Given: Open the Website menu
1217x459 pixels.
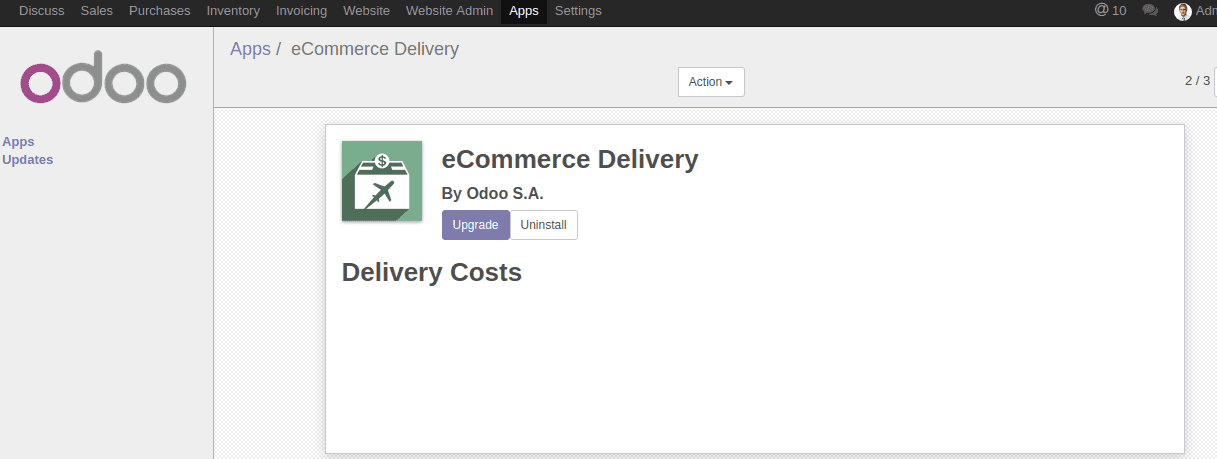Looking at the screenshot, I should tap(366, 11).
